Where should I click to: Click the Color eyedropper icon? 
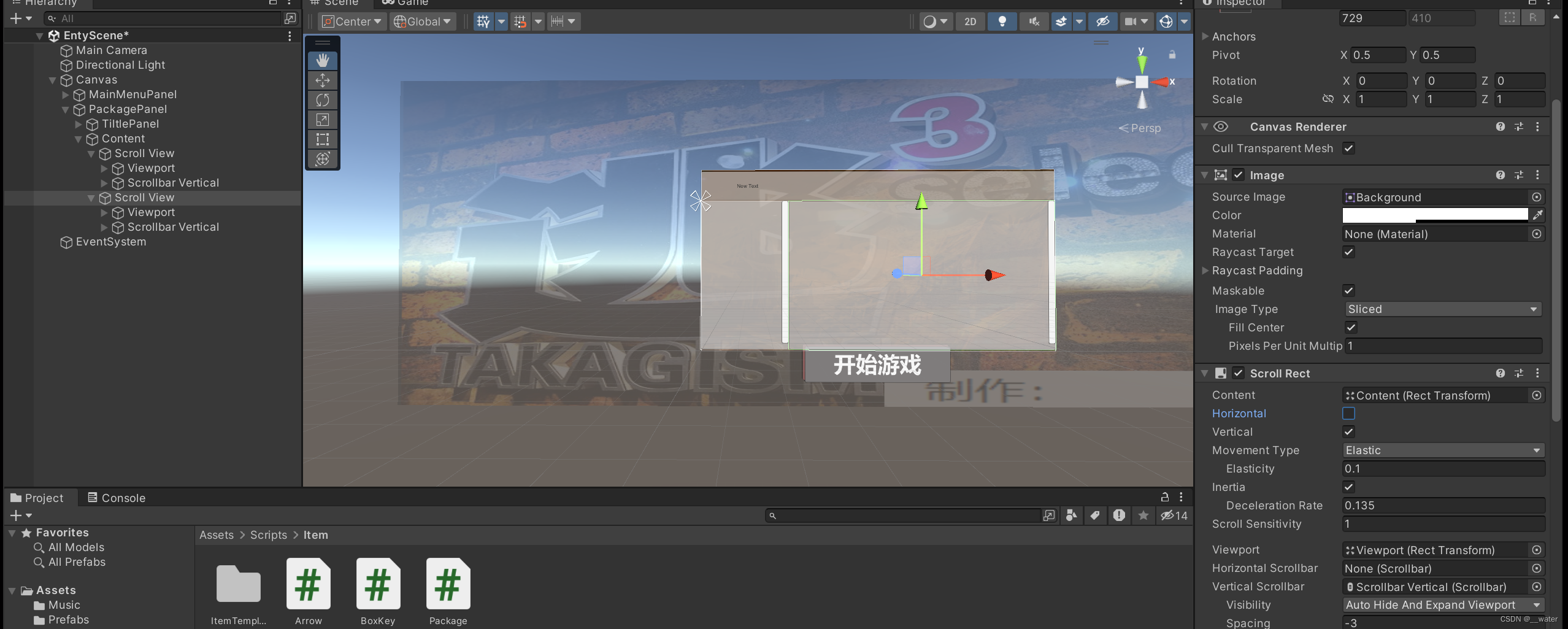(1537, 215)
